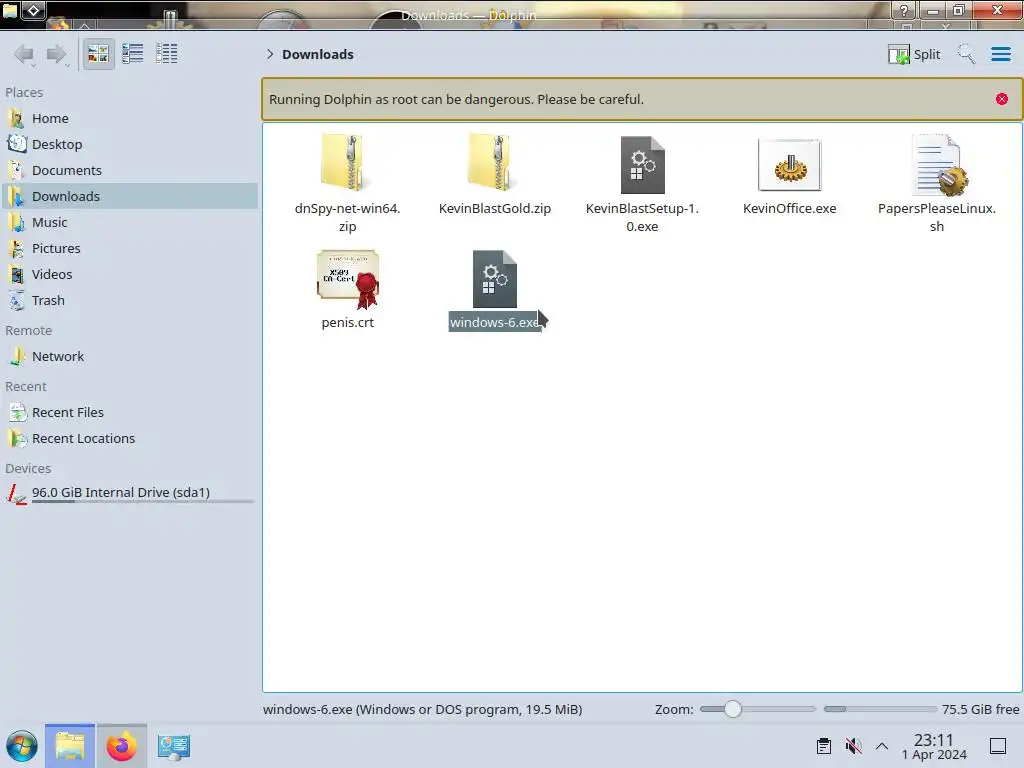Select dnSpy-net-win64.zip archive icon

click(x=347, y=163)
